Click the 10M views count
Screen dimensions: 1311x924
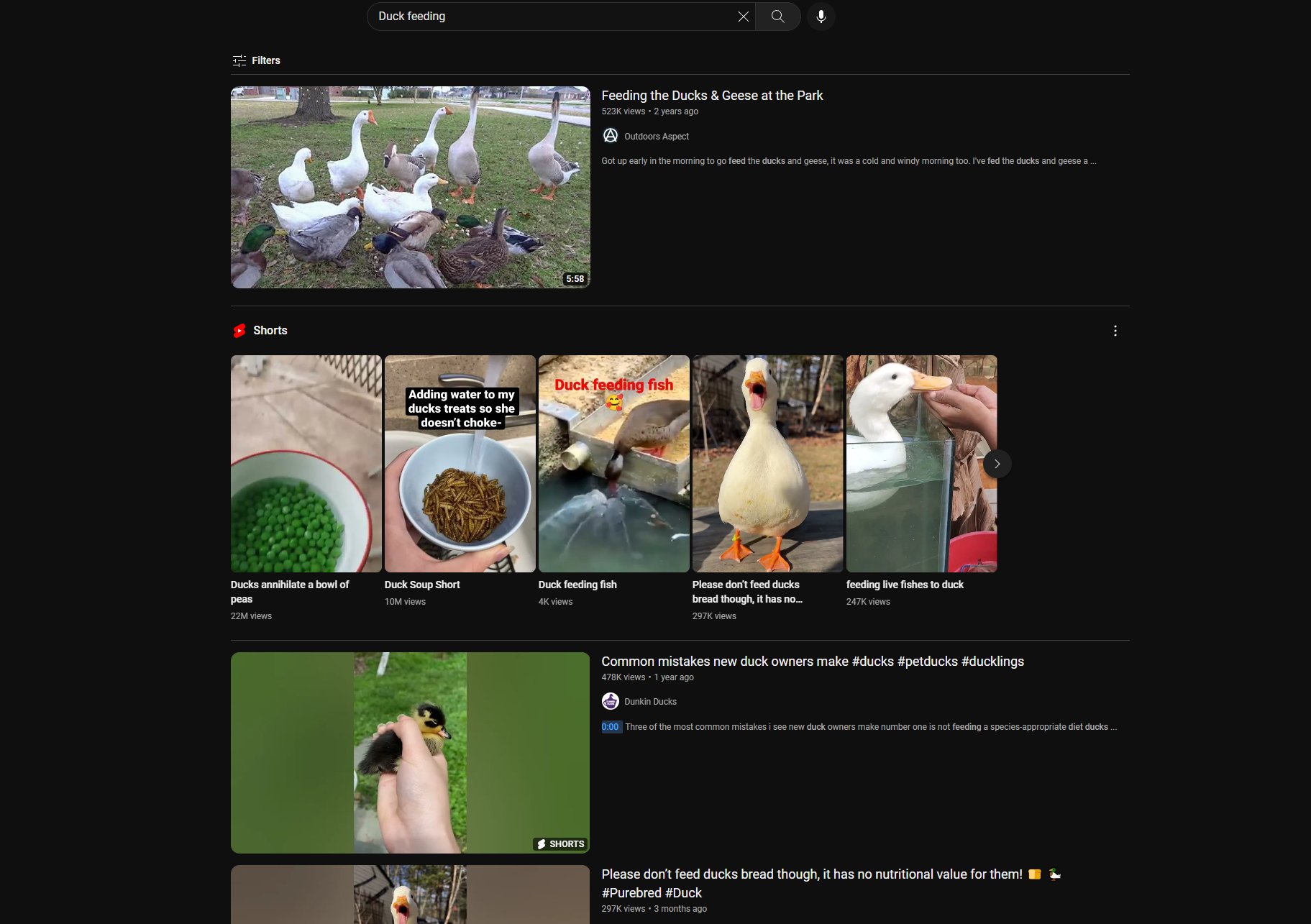point(405,602)
